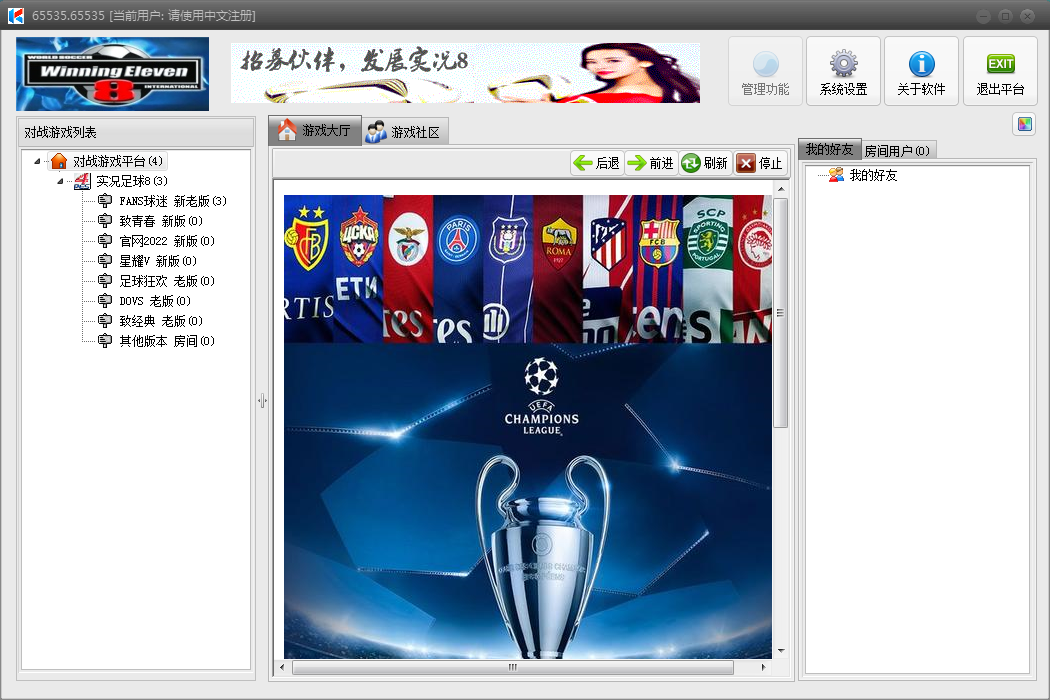The image size is (1050, 700).
Task: Open room 致青春 新版 (0)
Action: point(161,221)
